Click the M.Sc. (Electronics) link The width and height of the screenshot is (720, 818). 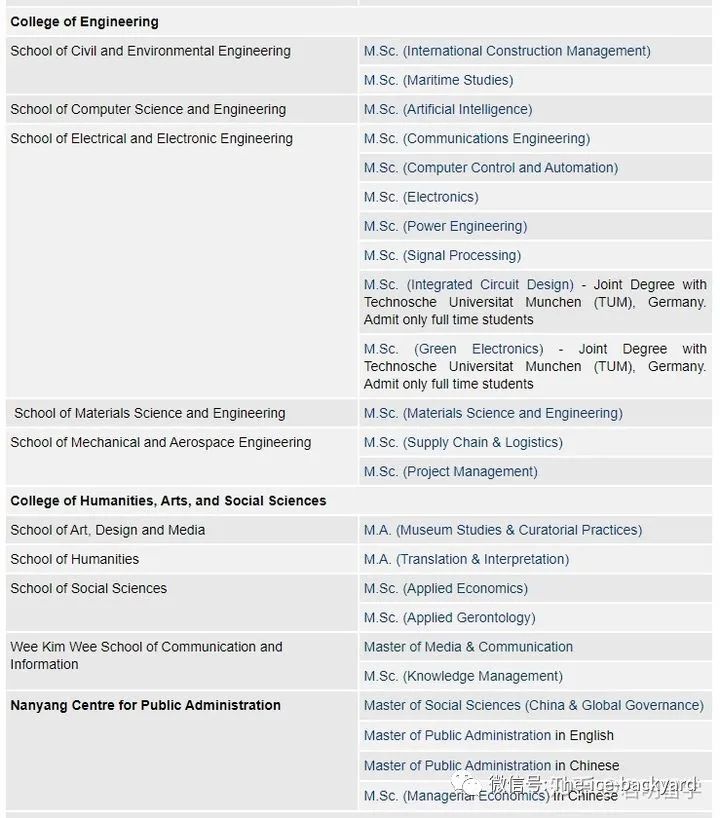[421, 197]
